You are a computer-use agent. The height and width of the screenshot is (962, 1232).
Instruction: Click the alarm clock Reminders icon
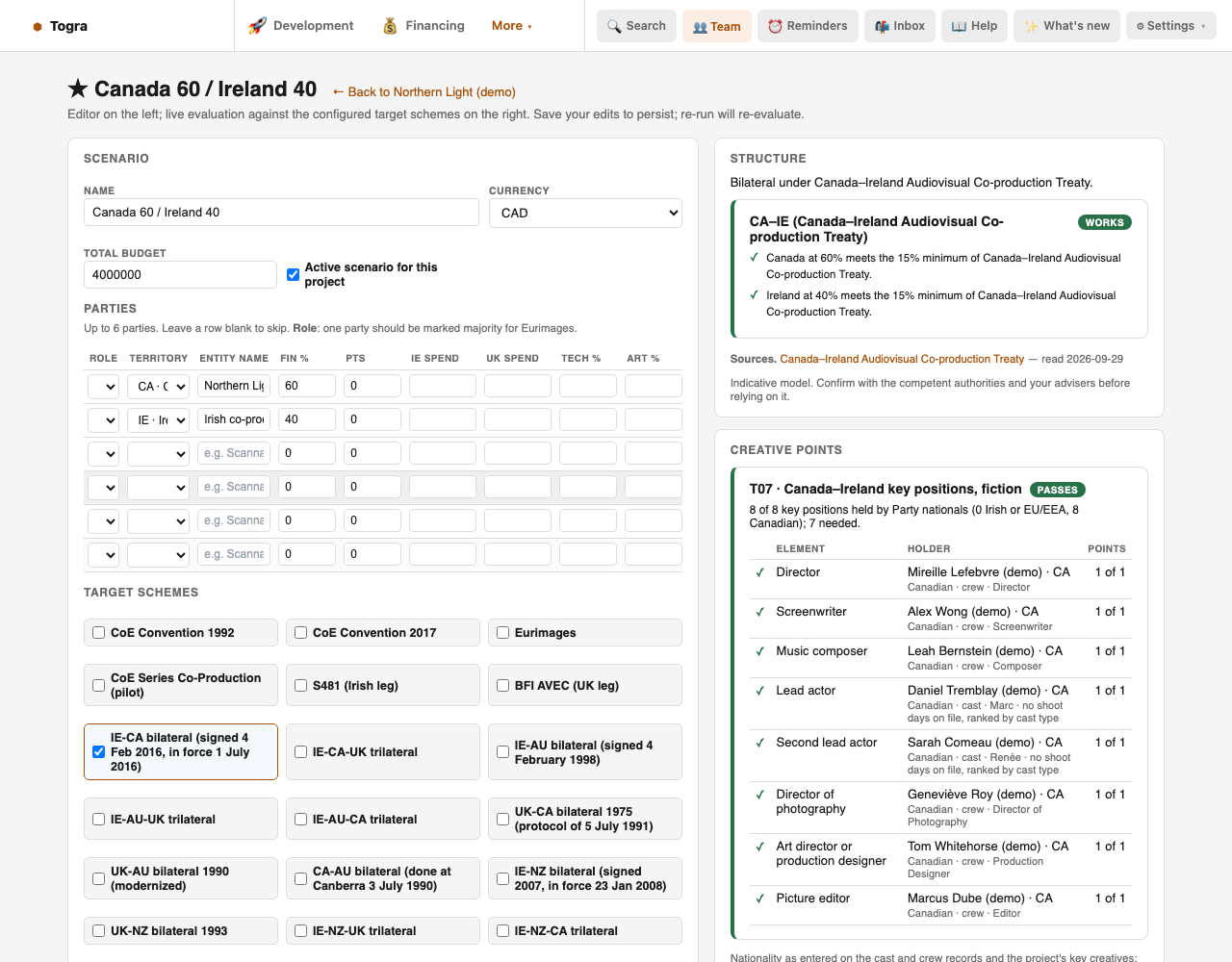point(775,26)
